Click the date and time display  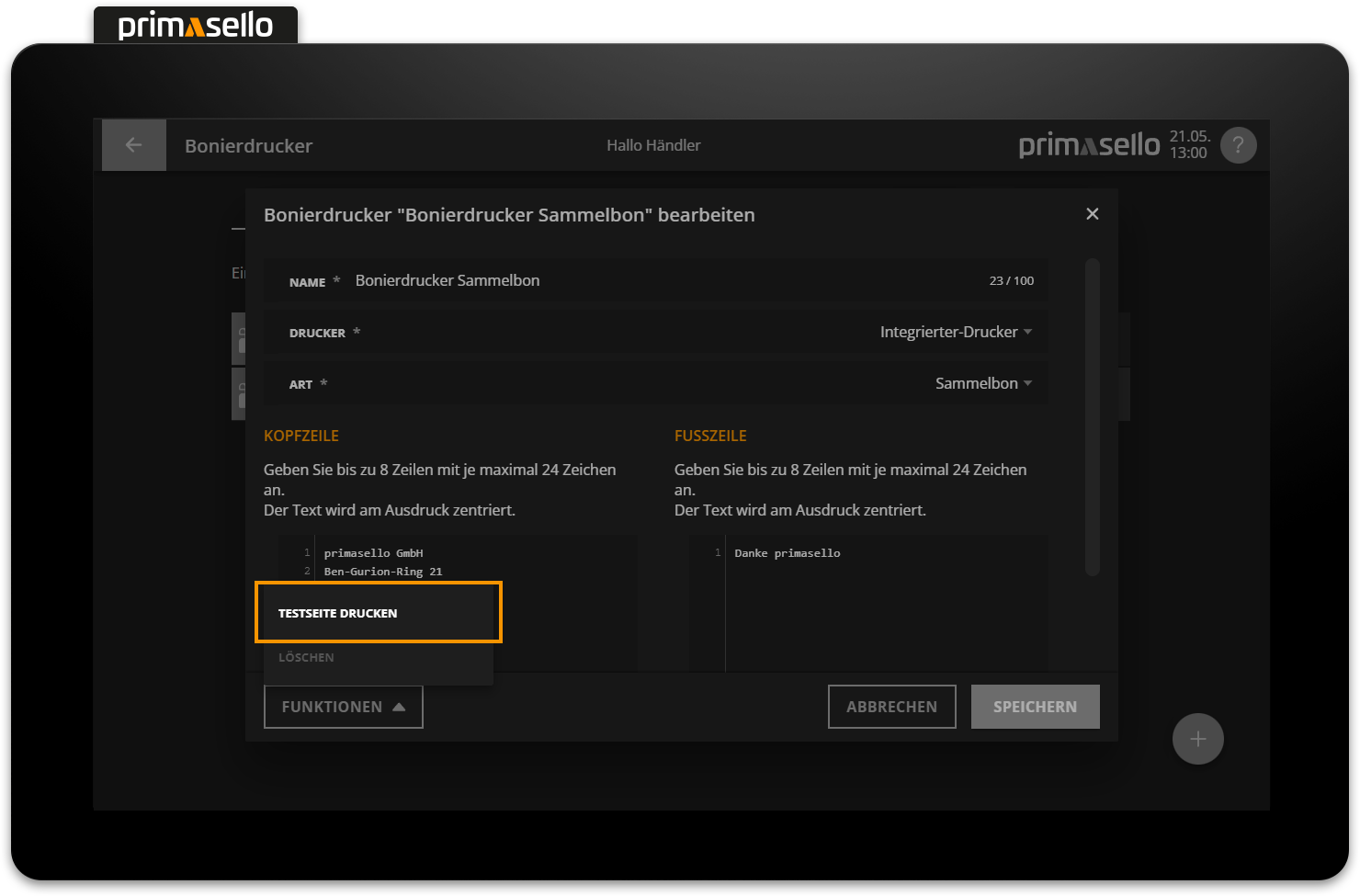(1188, 145)
